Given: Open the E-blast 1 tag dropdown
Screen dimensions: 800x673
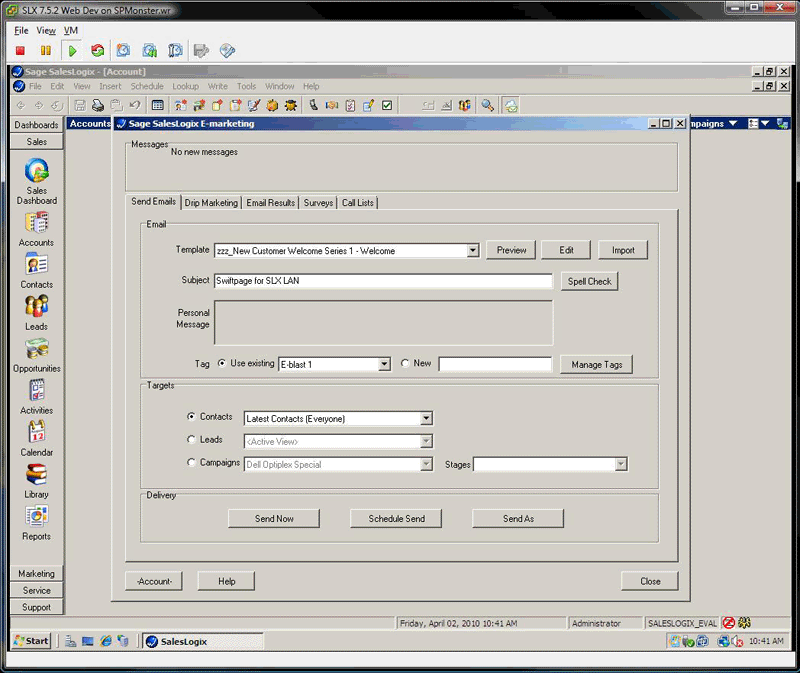Looking at the screenshot, I should (384, 364).
